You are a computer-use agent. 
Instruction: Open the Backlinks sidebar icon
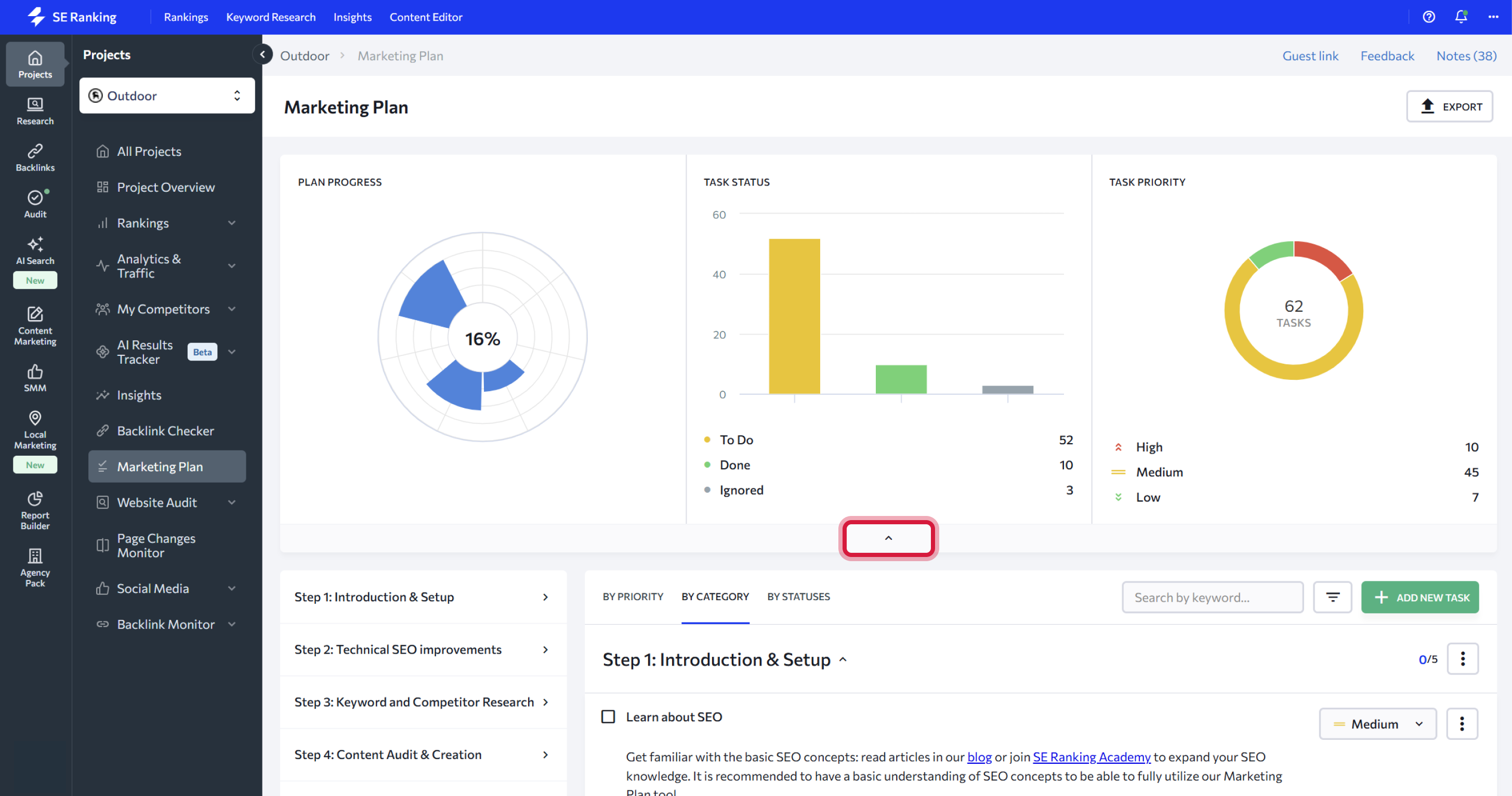[35, 157]
